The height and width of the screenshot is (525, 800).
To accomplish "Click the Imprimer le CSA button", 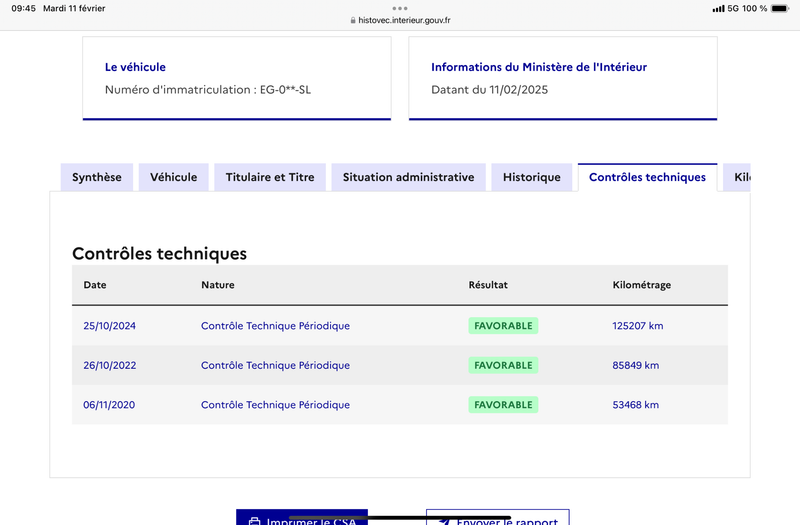I will click(302, 517).
